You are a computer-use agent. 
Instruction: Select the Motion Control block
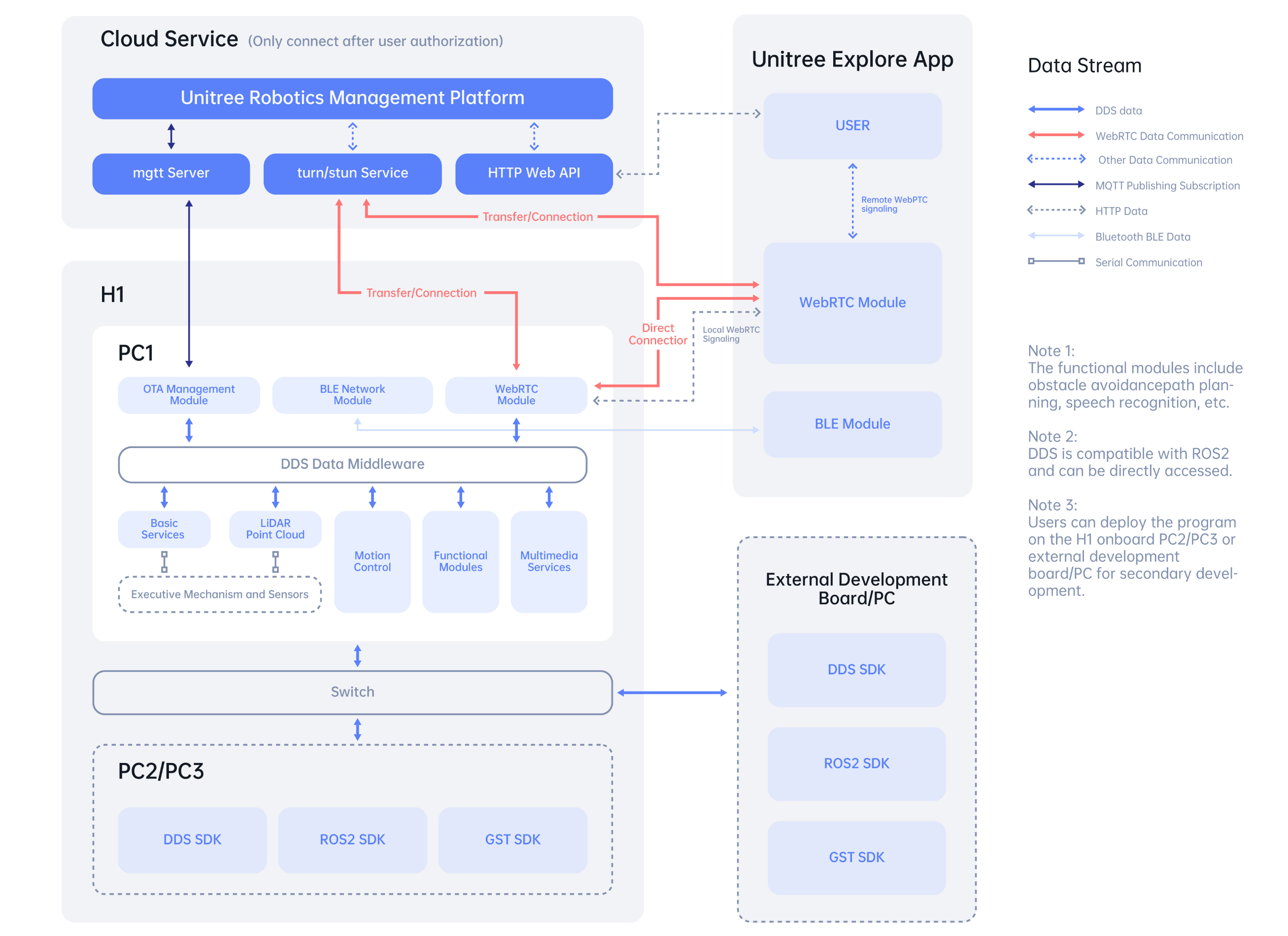tap(372, 562)
